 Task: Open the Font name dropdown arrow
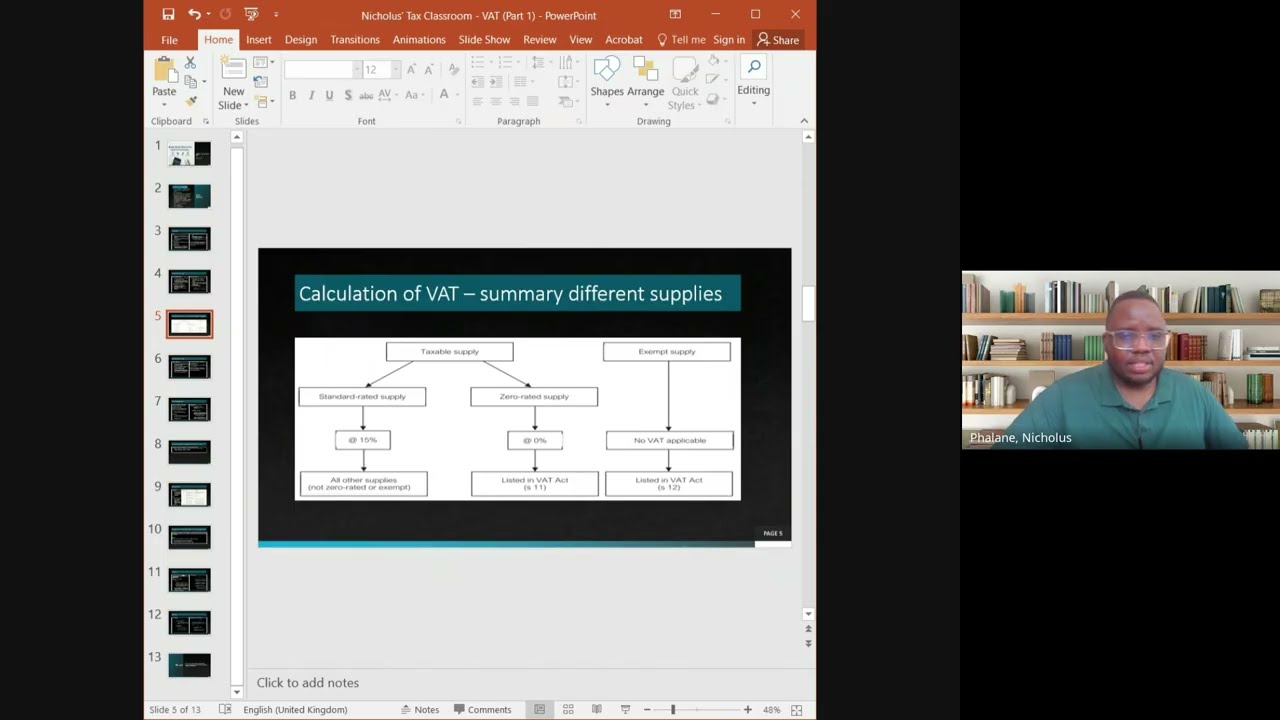click(357, 69)
